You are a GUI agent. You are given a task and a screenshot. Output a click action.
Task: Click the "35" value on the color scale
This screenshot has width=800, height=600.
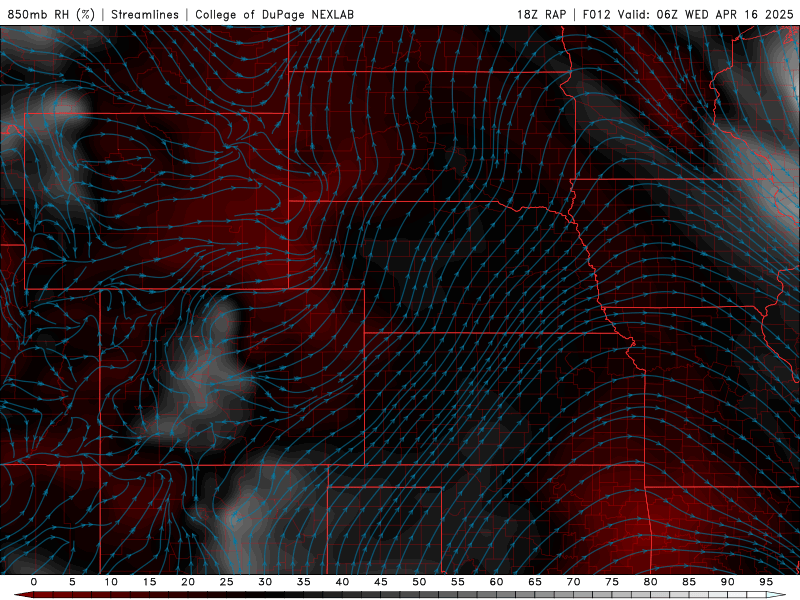click(x=304, y=582)
